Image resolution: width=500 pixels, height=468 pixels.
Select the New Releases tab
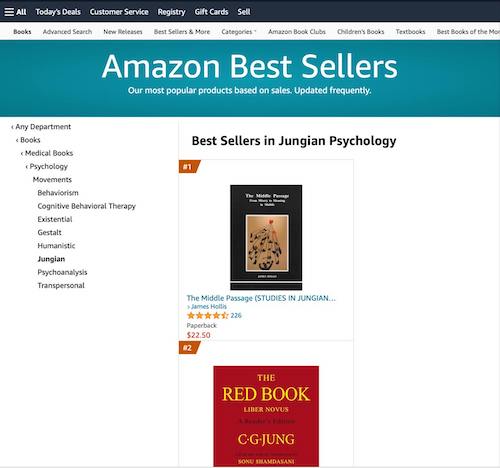123,32
